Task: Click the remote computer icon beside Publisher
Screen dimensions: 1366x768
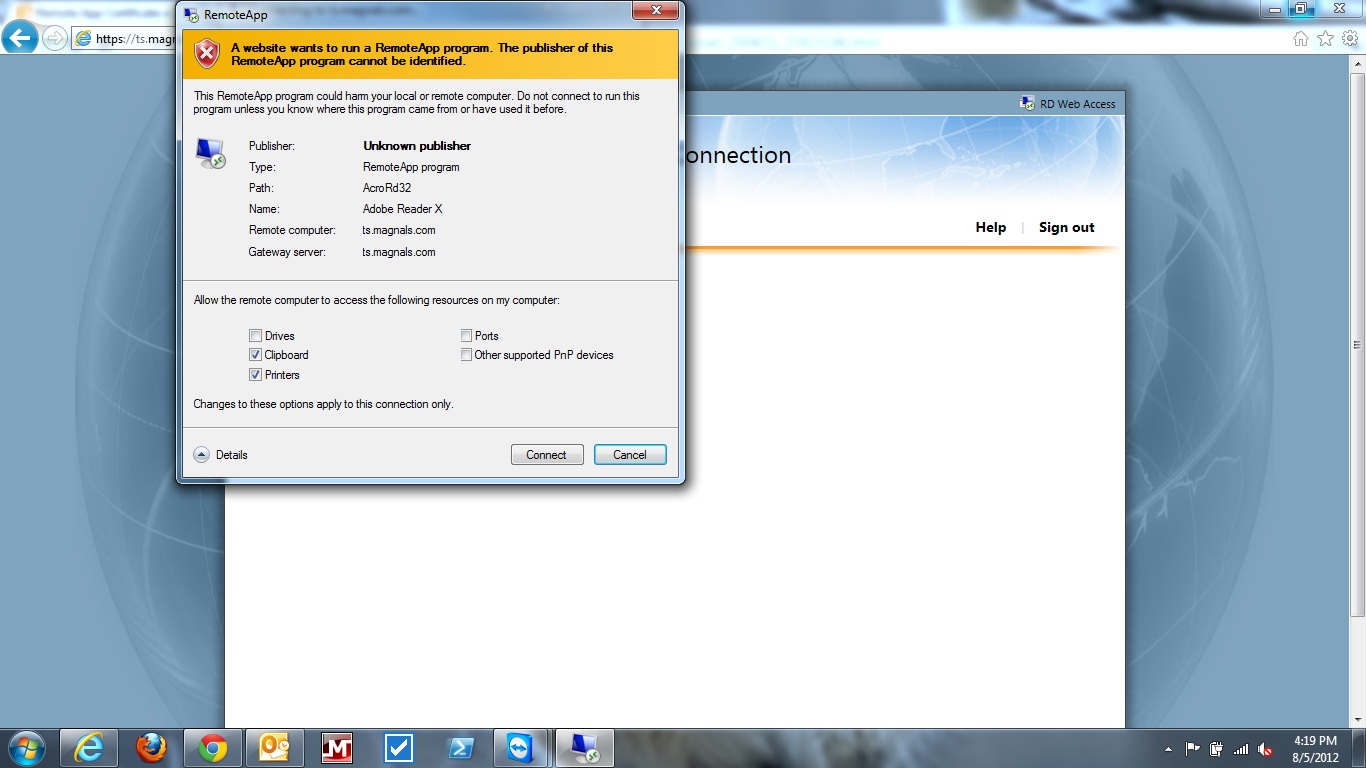Action: [x=210, y=153]
